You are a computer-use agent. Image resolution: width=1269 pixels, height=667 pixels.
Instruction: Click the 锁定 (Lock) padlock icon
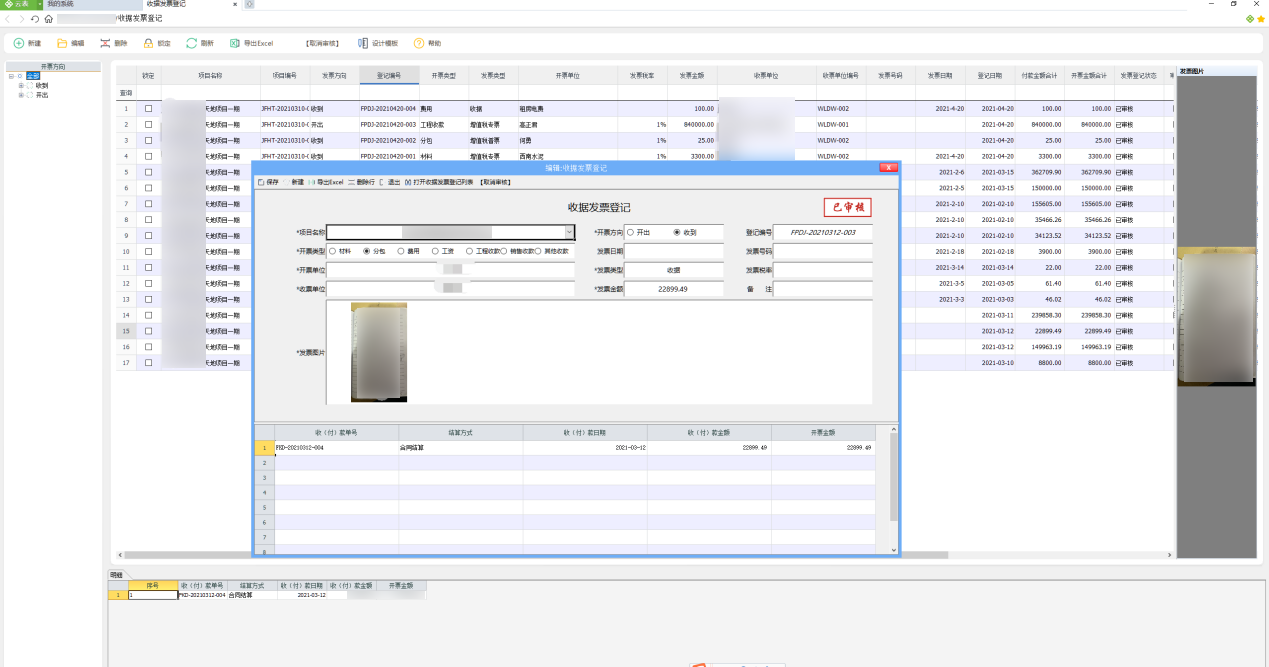click(x=149, y=43)
